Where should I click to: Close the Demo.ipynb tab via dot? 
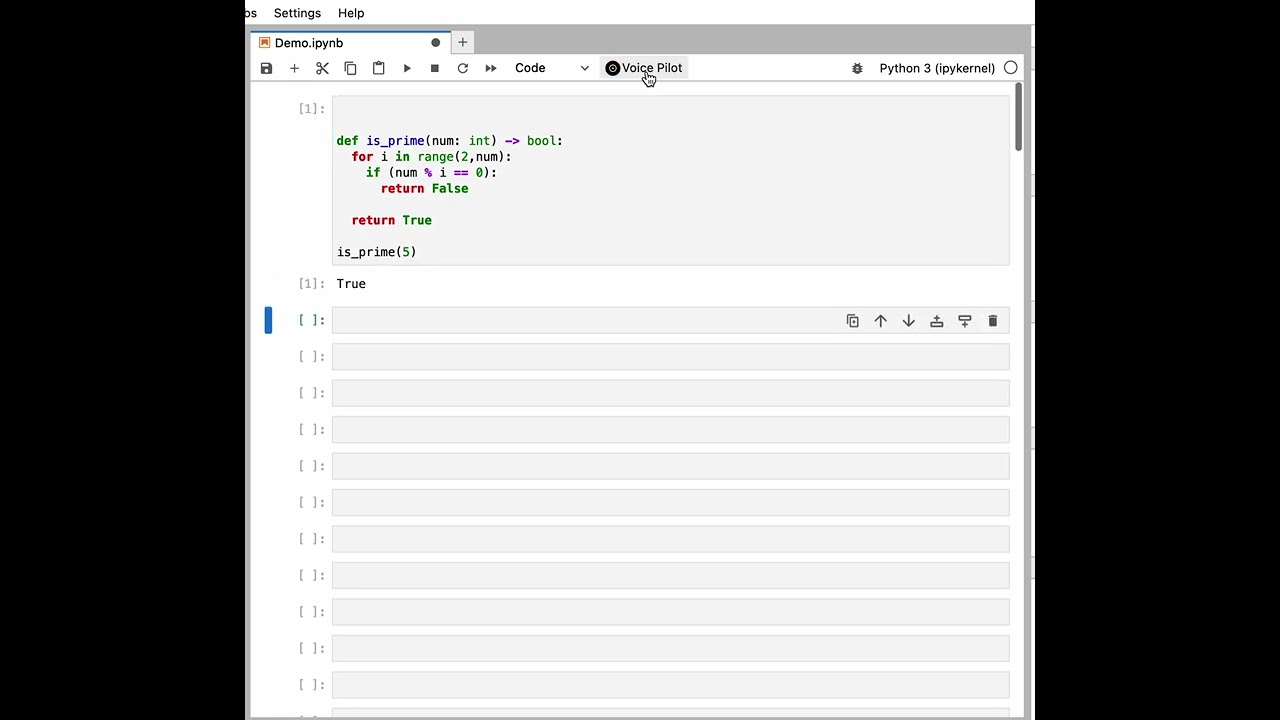pyautogui.click(x=435, y=43)
